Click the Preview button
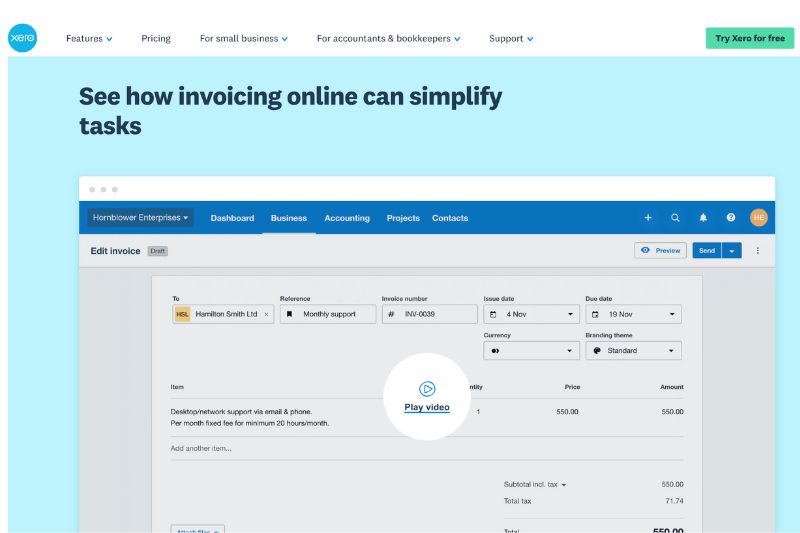800x533 pixels. click(660, 250)
